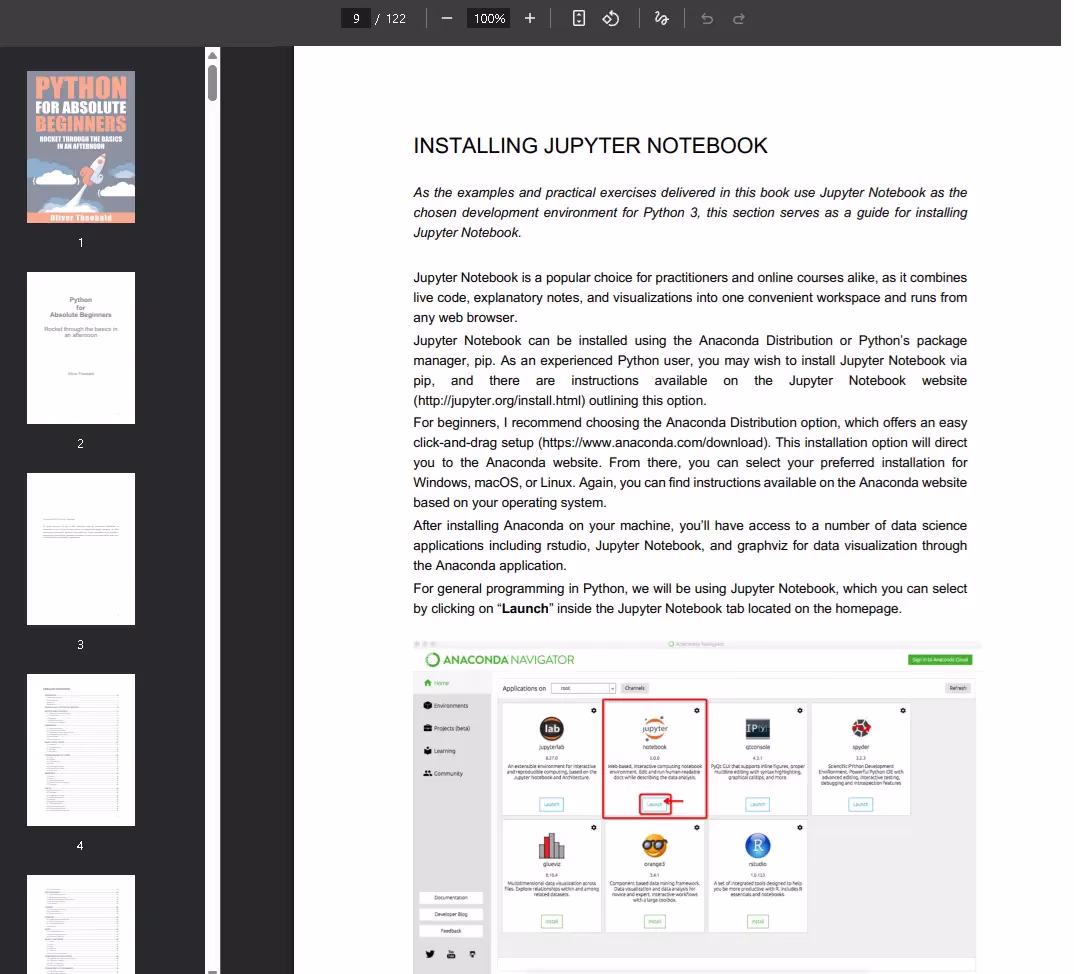The width and height of the screenshot is (1074, 974).
Task: Go to page 2 title thumbnail
Action: coord(81,347)
